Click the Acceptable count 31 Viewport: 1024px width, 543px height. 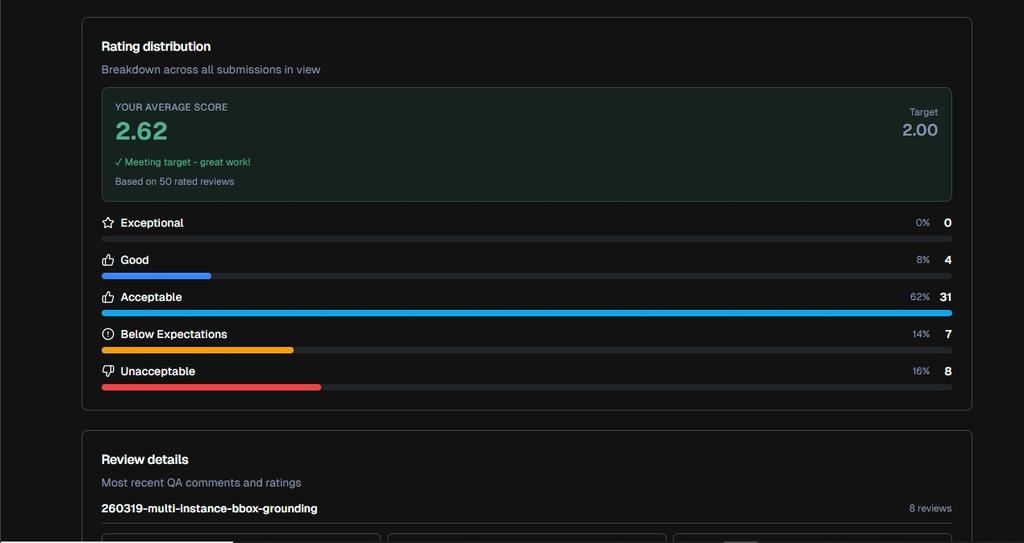click(946, 297)
